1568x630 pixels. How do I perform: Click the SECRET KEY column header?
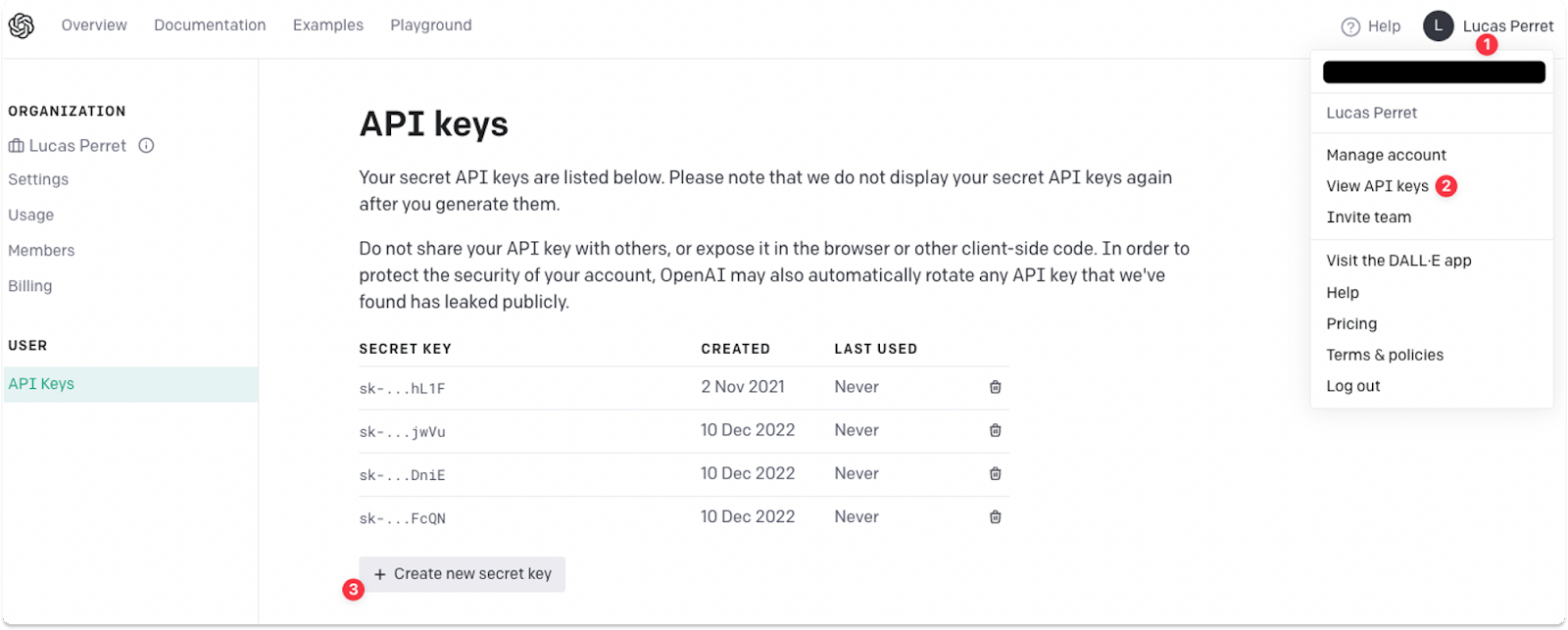coord(405,349)
